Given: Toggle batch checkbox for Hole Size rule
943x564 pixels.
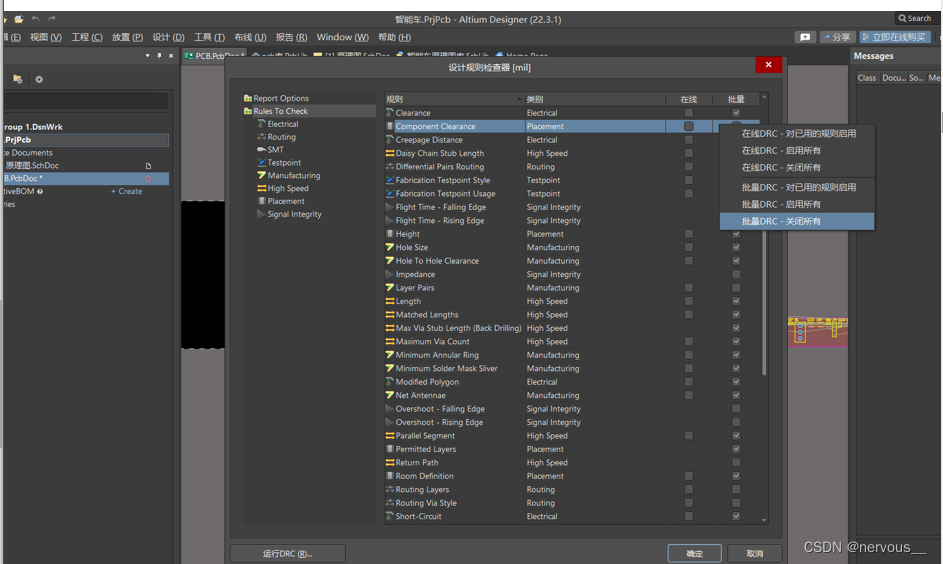Looking at the screenshot, I should click(736, 247).
